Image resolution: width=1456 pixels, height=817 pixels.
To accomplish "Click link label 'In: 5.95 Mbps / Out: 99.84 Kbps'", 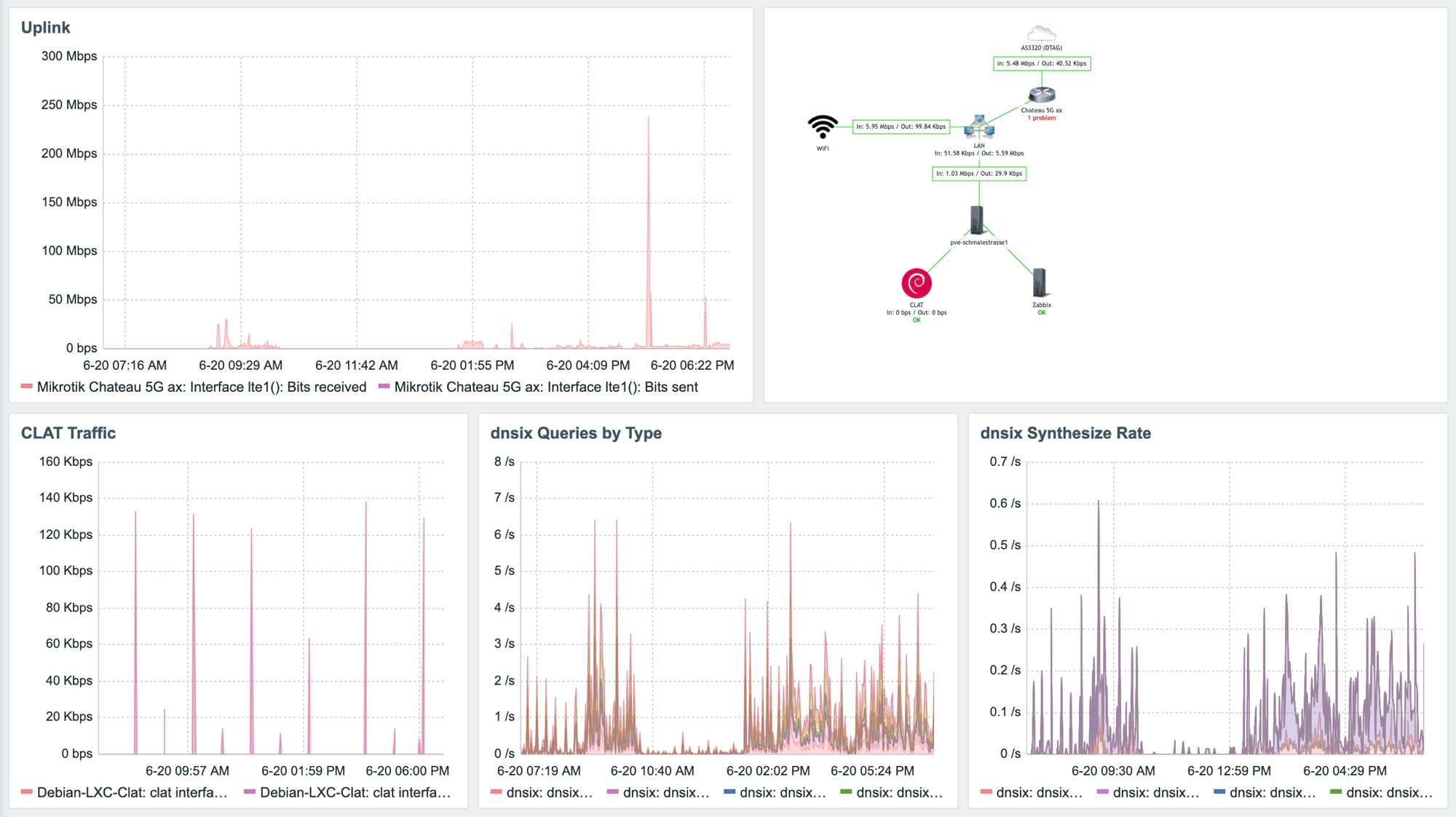I will (x=901, y=127).
